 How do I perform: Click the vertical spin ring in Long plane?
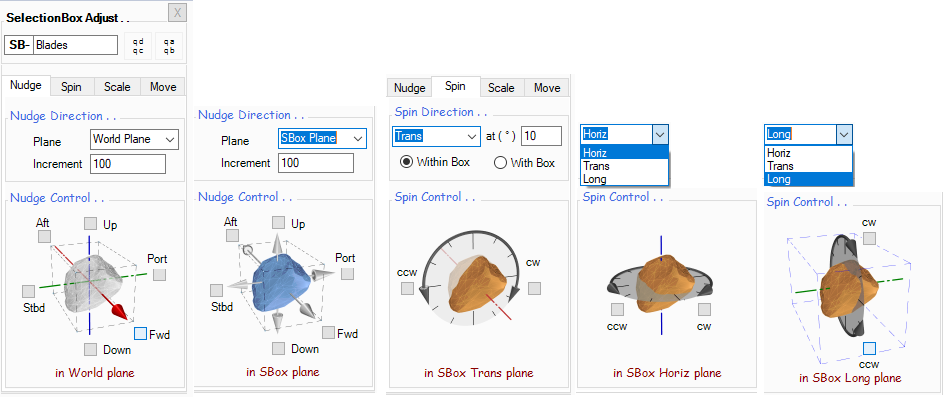843,284
